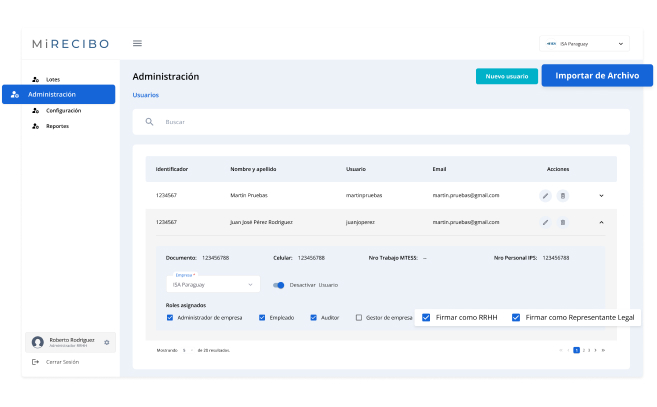
Task: Open the ISA Paraguay company selector at top
Action: [584, 44]
